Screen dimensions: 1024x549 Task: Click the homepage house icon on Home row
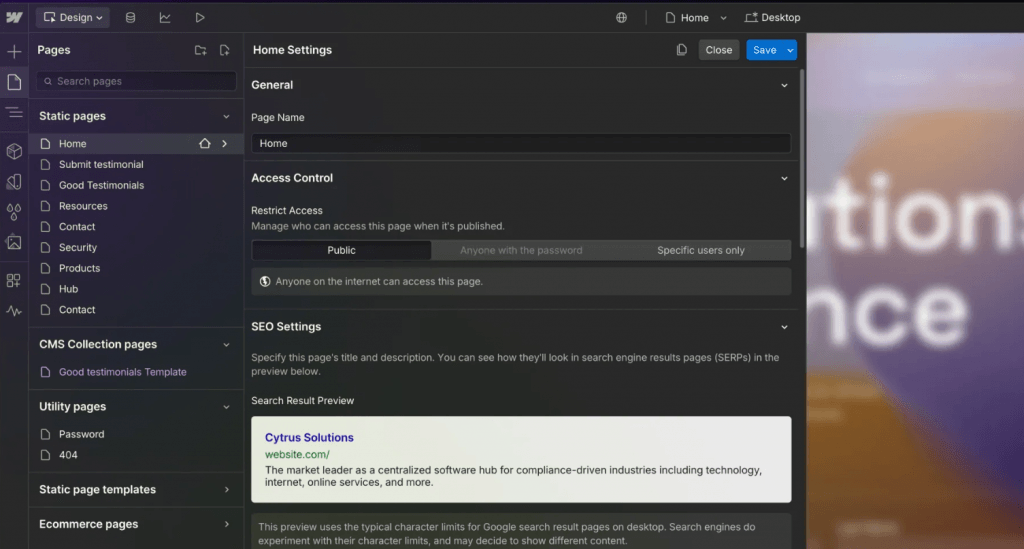coord(204,144)
